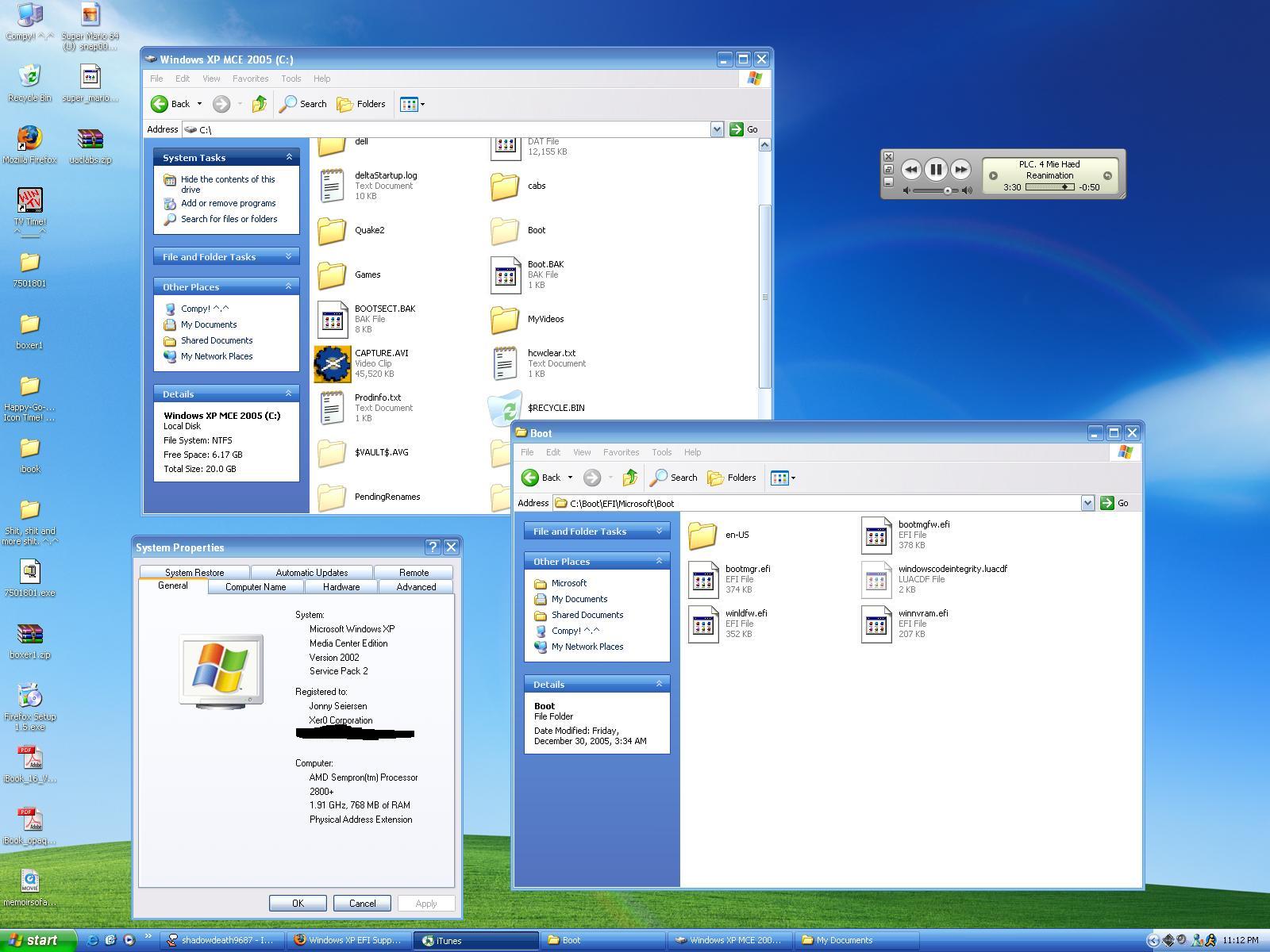The width and height of the screenshot is (1270, 952).
Task: Open the address bar dropdown in Boot window
Action: tap(1087, 503)
